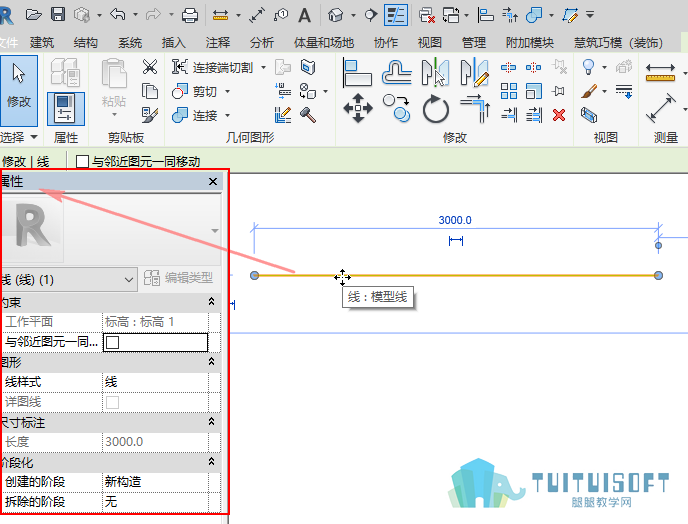This screenshot has width=688, height=524.
Task: Open the 注释 ribbon tab
Action: point(218,43)
